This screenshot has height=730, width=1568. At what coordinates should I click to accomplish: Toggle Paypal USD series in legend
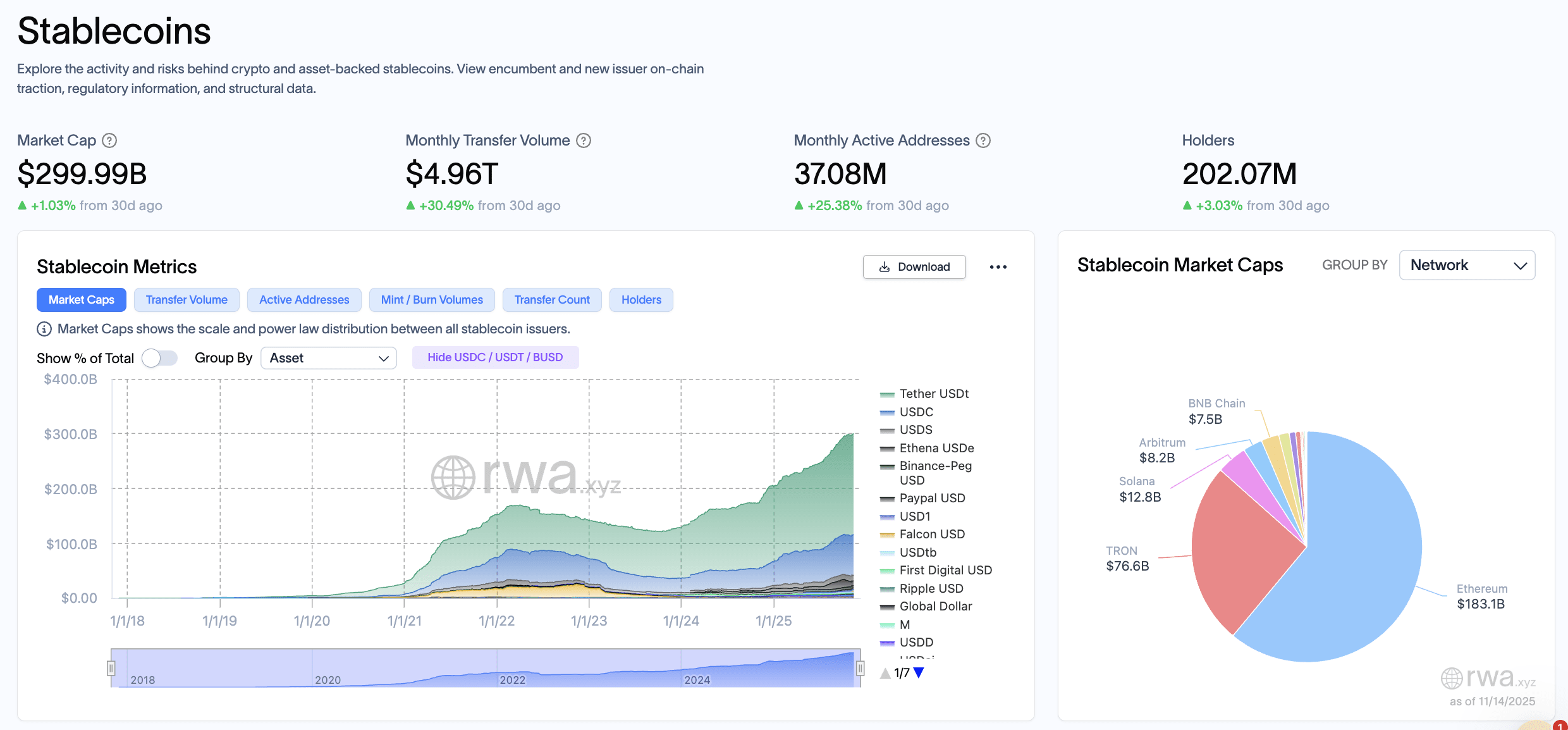[931, 498]
